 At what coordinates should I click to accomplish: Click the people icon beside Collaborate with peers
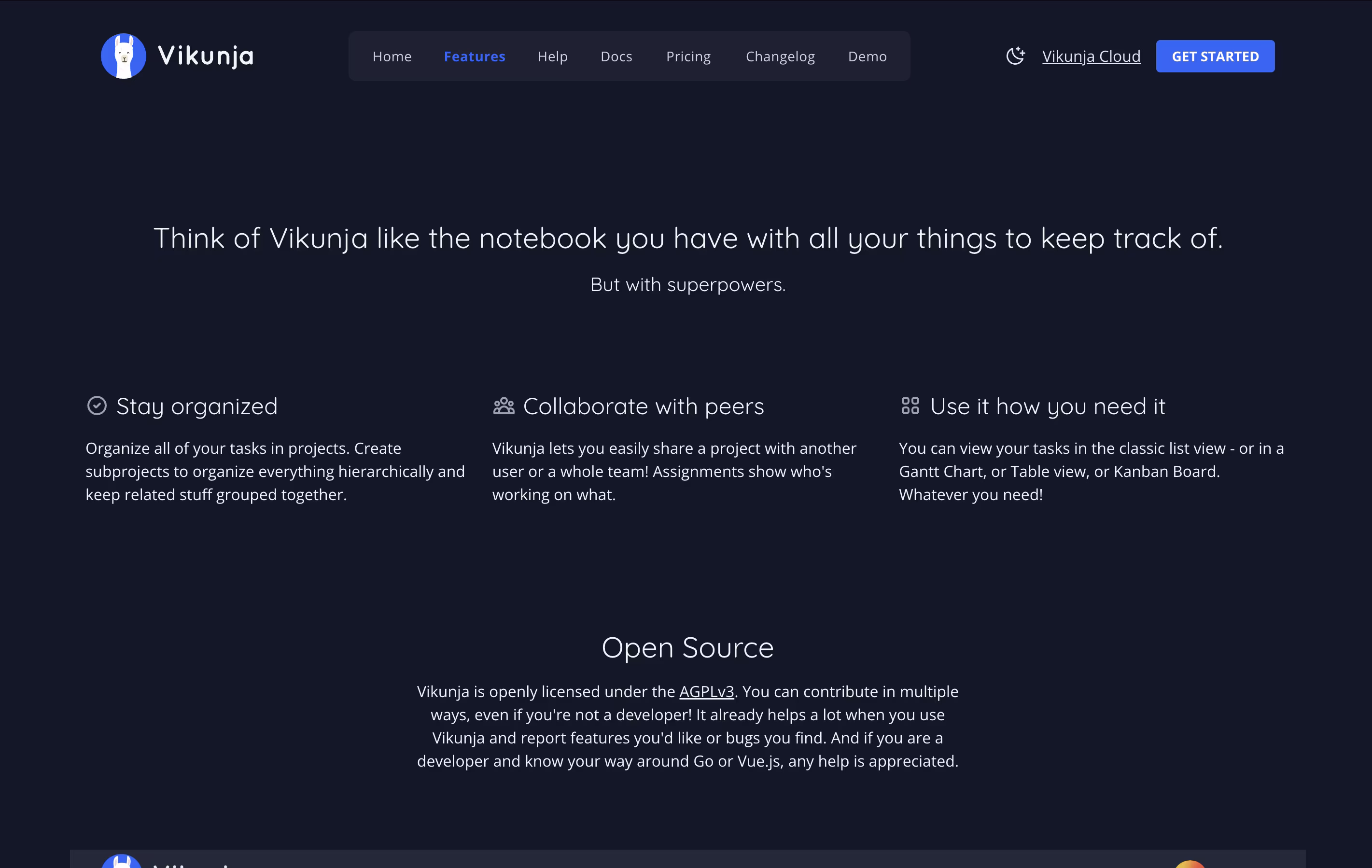pyautogui.click(x=504, y=406)
